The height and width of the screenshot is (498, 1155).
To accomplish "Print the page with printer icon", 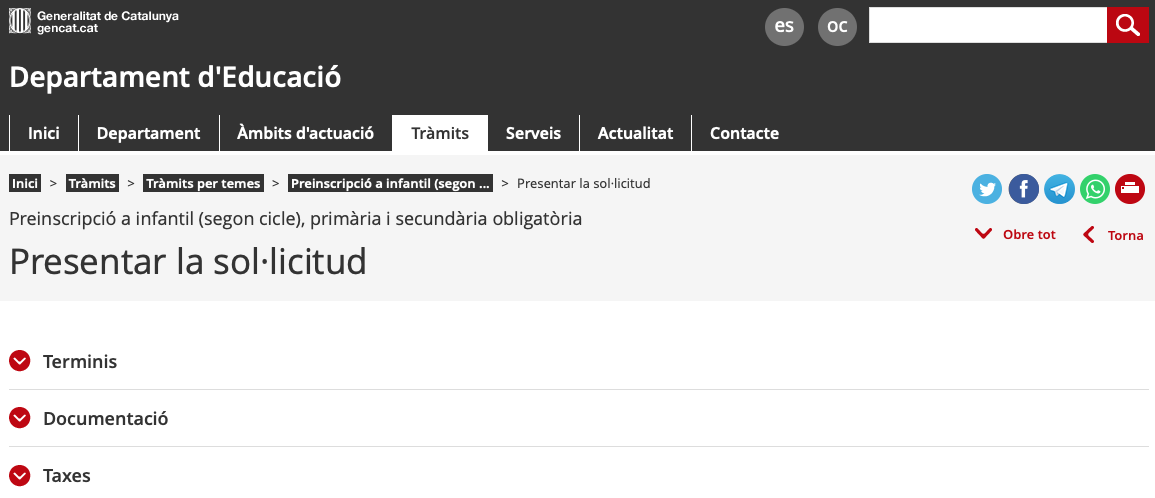I will 1130,188.
